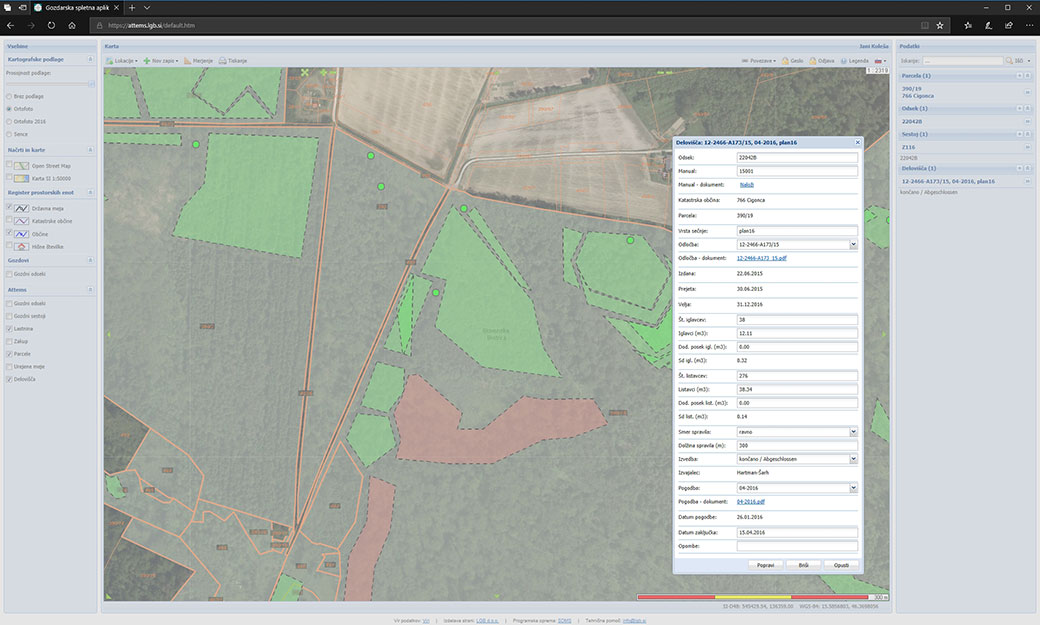Open the Izvedba dropdown in dialog
This screenshot has width=1040, height=625.
point(853,459)
